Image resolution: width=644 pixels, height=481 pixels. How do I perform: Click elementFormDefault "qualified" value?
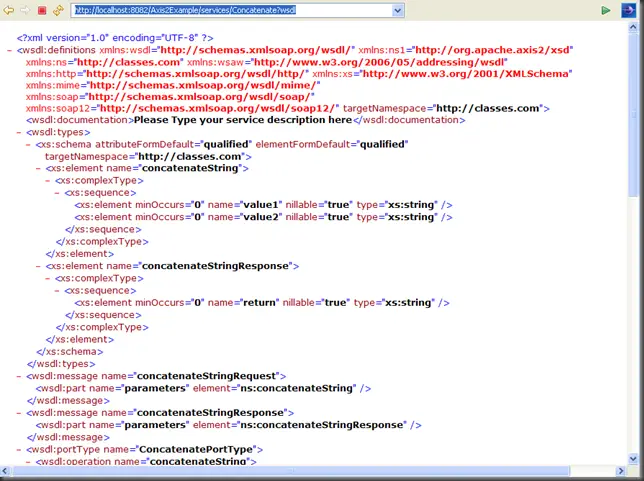(382, 145)
